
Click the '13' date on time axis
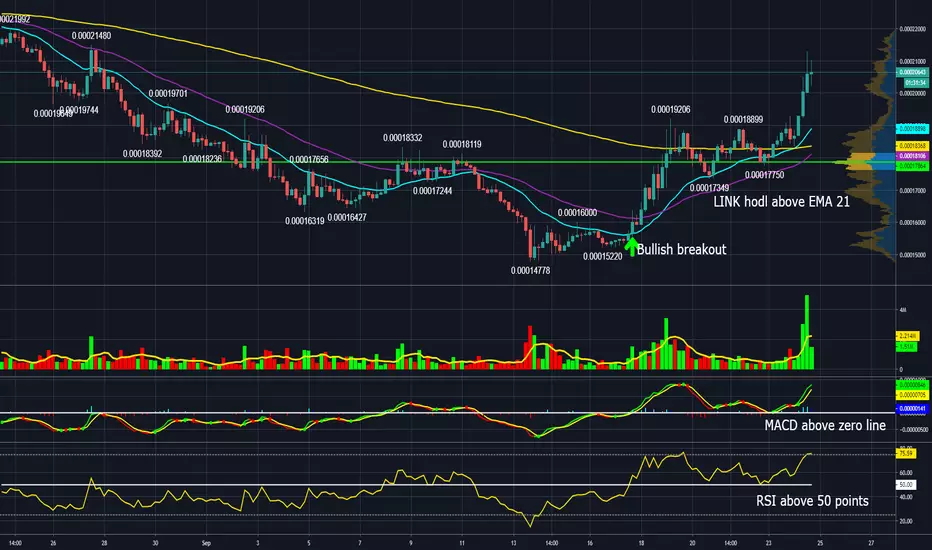click(x=514, y=543)
